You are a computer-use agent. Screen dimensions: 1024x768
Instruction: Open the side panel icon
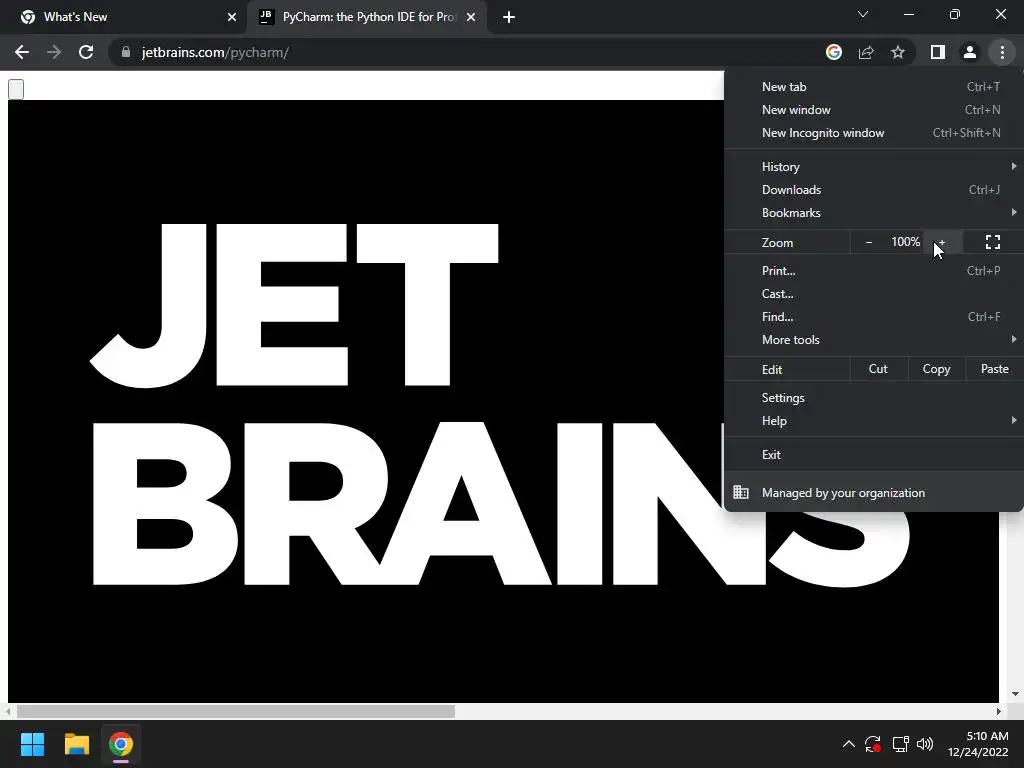point(938,52)
